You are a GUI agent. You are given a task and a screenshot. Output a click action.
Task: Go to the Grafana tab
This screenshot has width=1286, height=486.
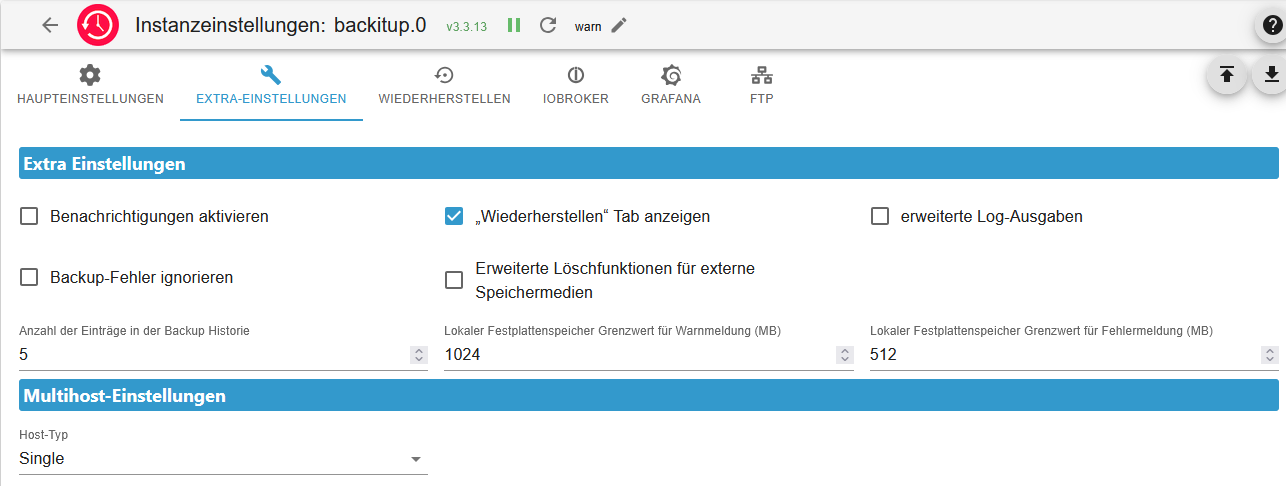670,86
